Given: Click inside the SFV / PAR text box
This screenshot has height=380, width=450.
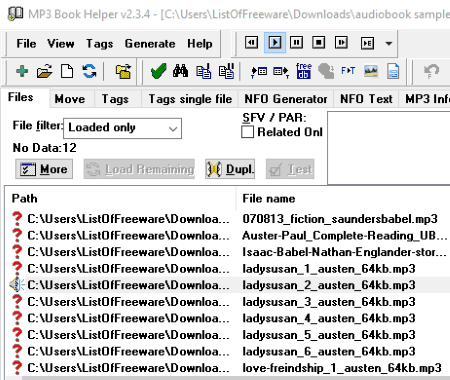Looking at the screenshot, I should [x=389, y=148].
